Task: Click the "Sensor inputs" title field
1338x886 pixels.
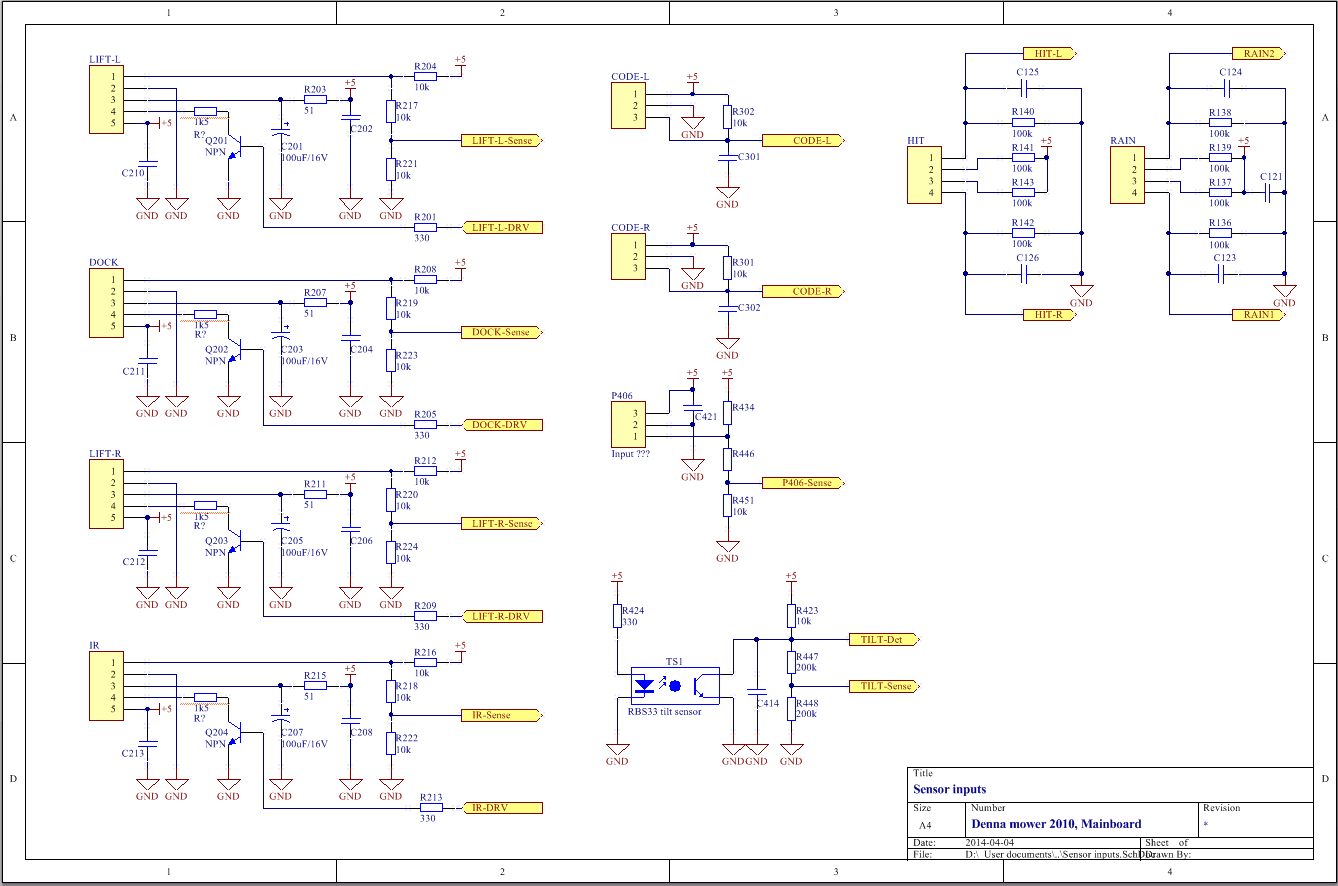Action: pyautogui.click(x=950, y=789)
